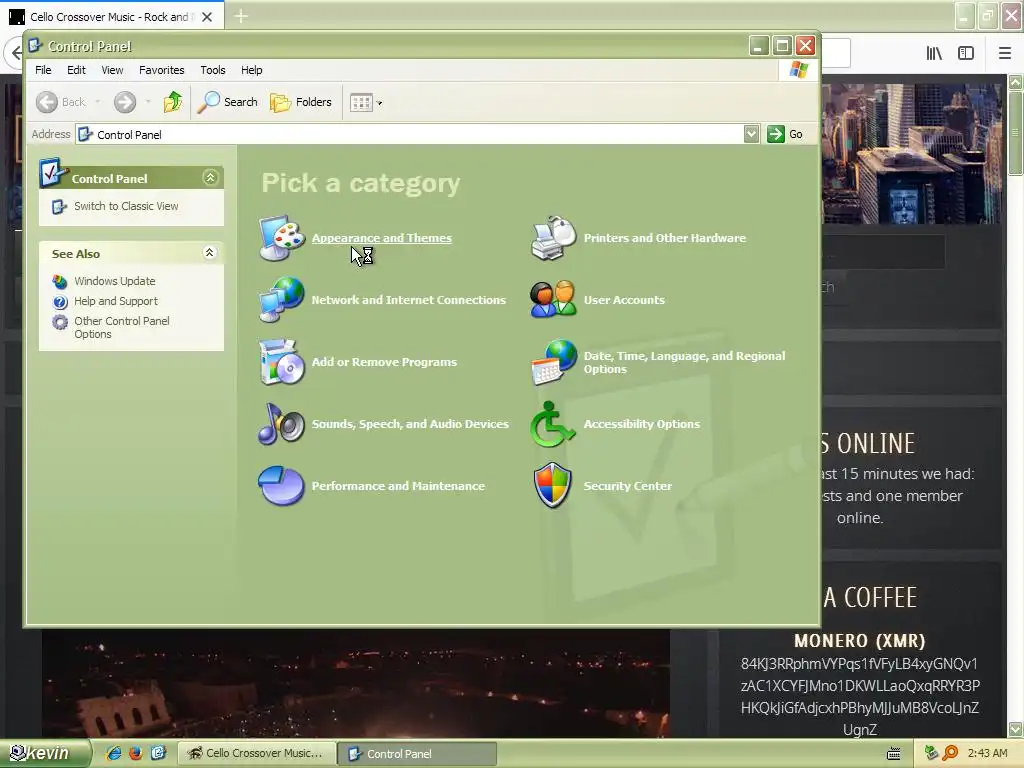The image size is (1024, 768).
Task: Open the User Accounts people icon
Action: 553,300
